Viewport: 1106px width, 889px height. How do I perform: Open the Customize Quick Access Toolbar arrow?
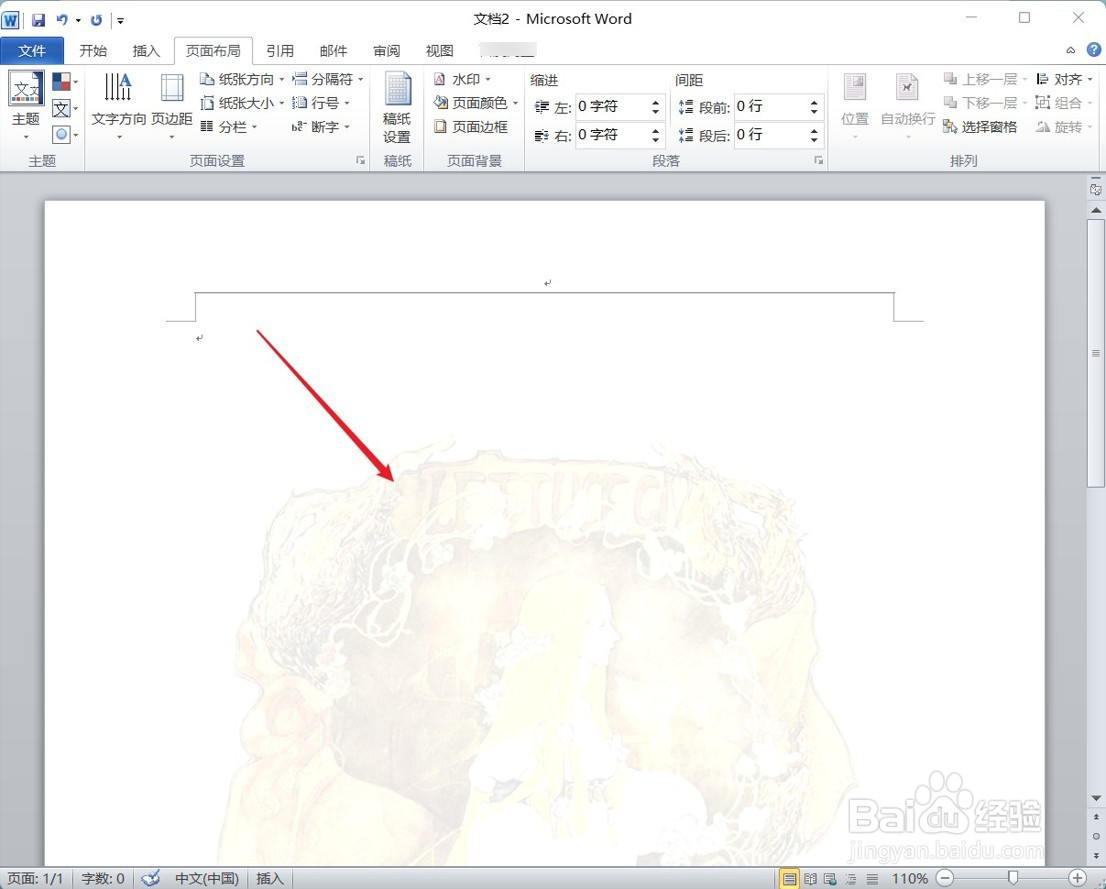point(121,20)
